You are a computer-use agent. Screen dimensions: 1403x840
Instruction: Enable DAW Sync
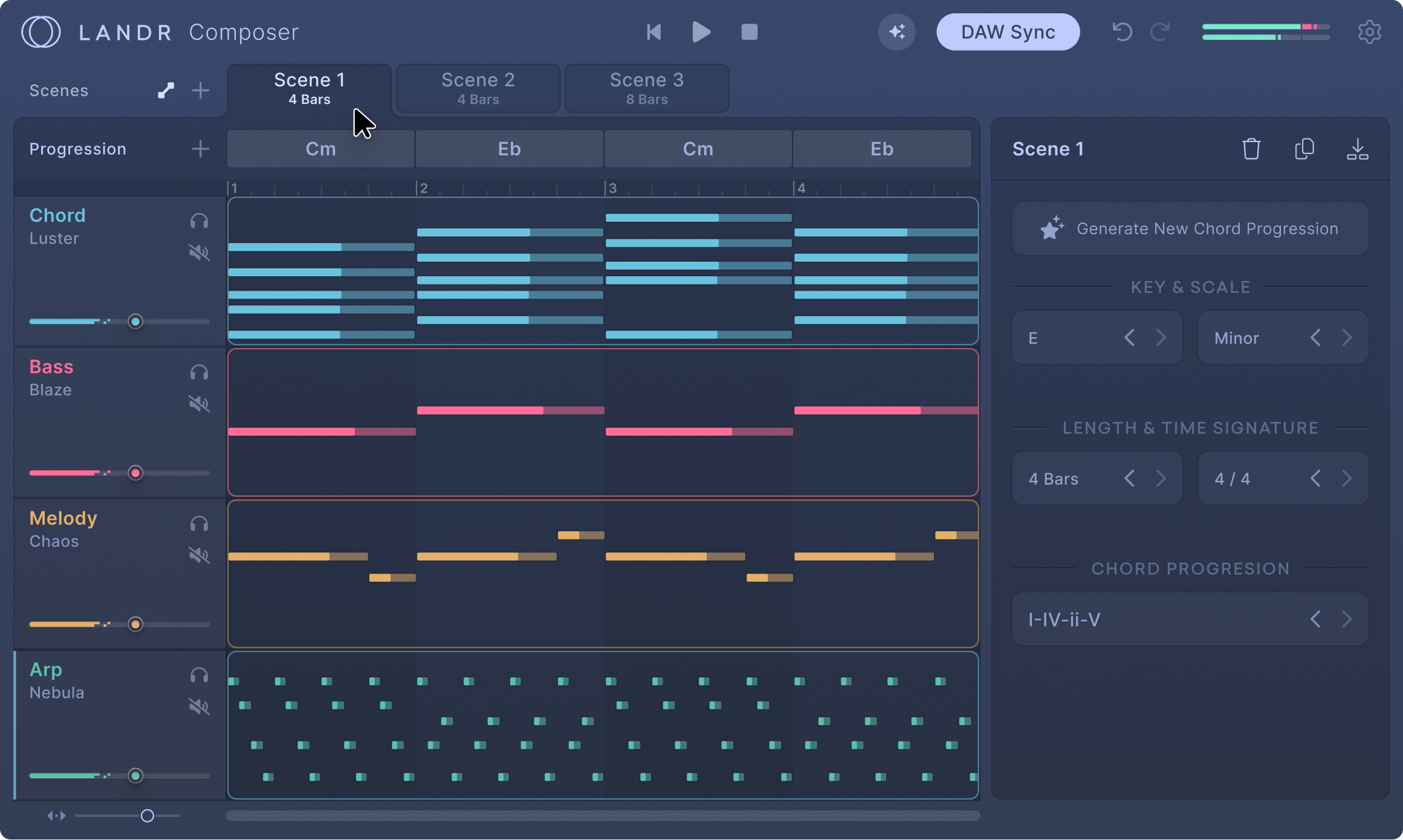[1008, 32]
